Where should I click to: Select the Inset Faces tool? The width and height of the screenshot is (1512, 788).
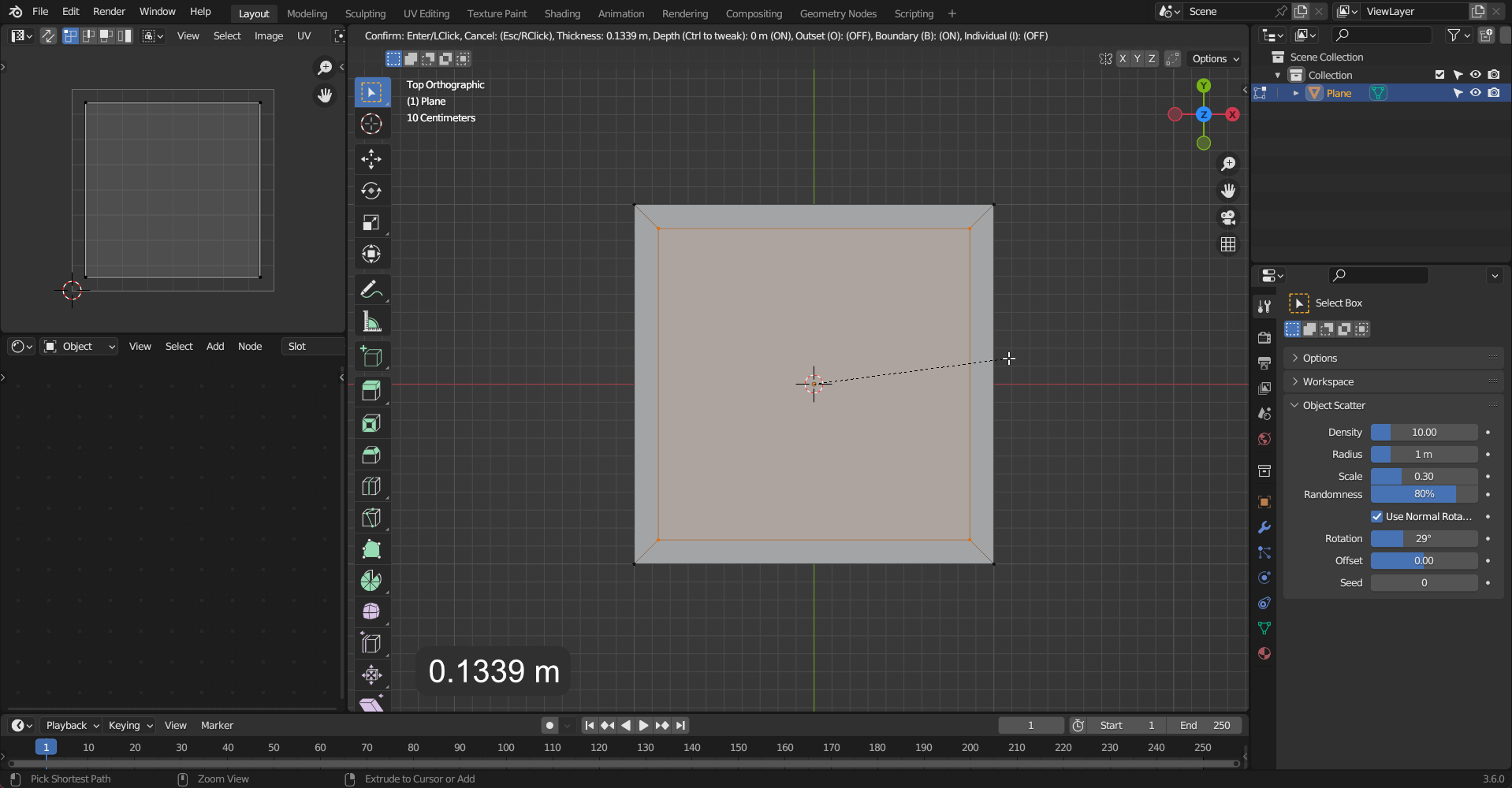coord(371,422)
